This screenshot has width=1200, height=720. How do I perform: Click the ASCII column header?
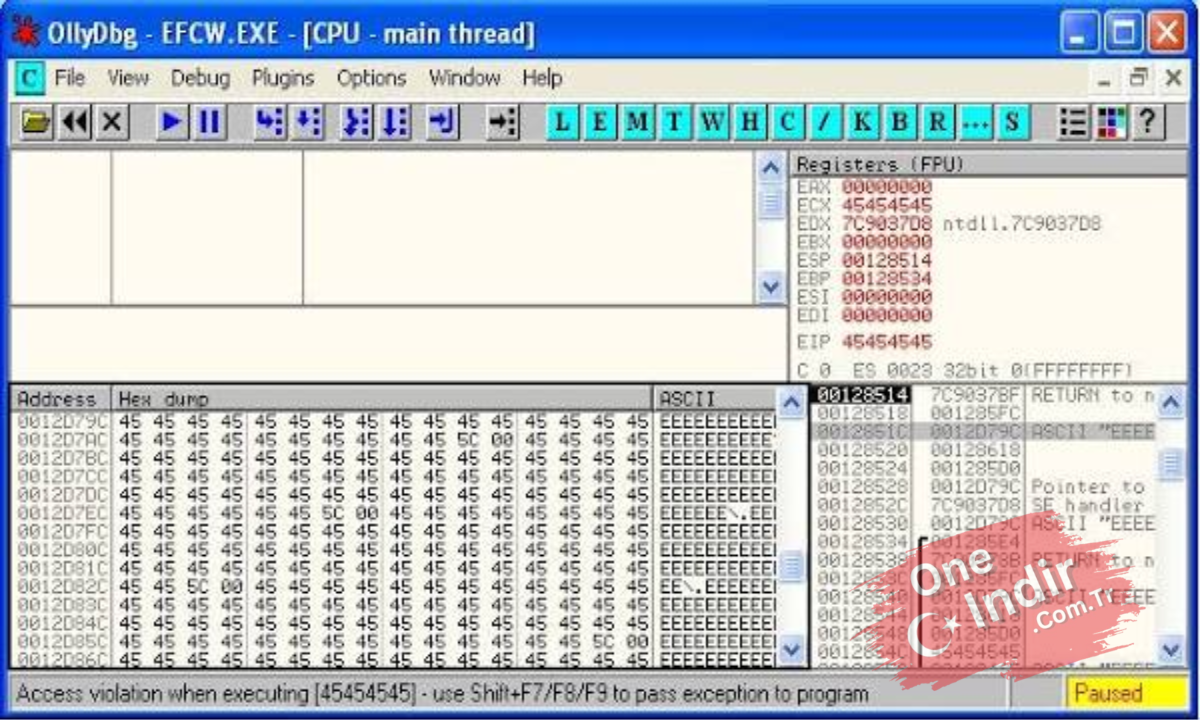pyautogui.click(x=715, y=399)
